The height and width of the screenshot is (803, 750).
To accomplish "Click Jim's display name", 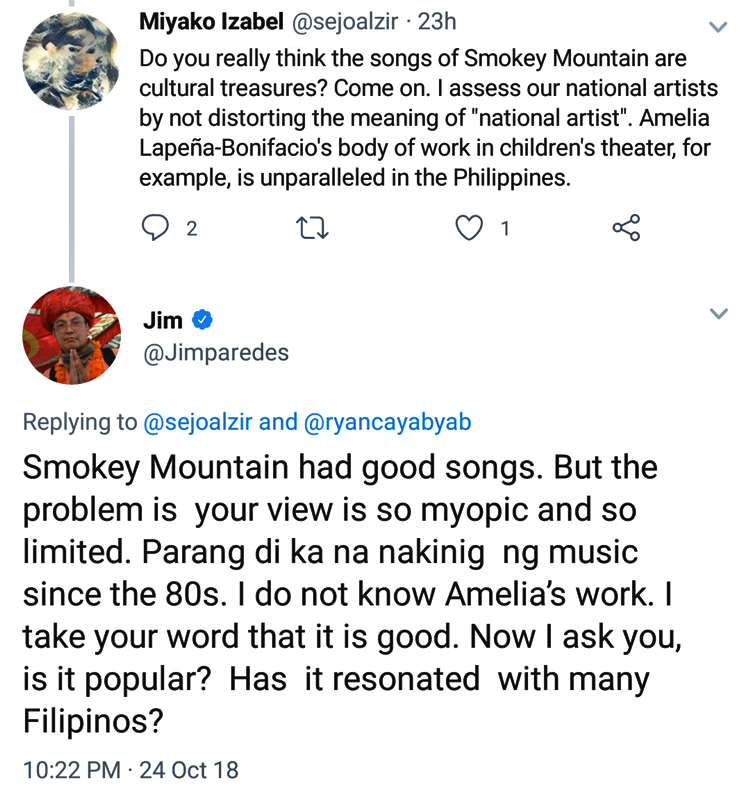I will 163,320.
